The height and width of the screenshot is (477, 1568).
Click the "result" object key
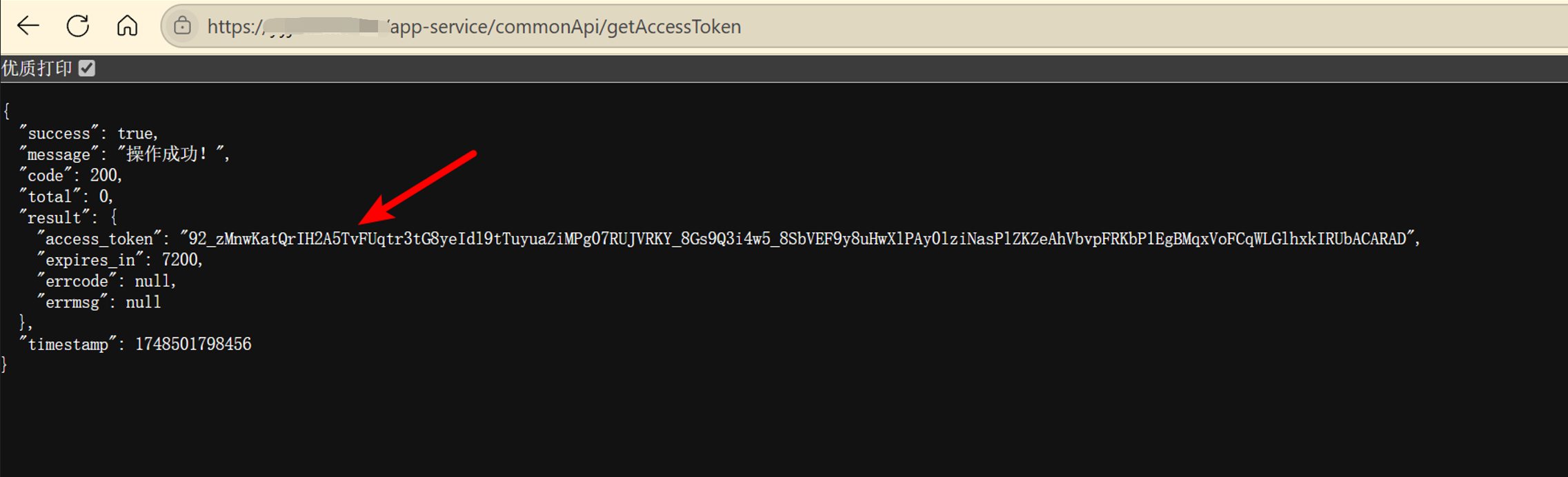54,217
